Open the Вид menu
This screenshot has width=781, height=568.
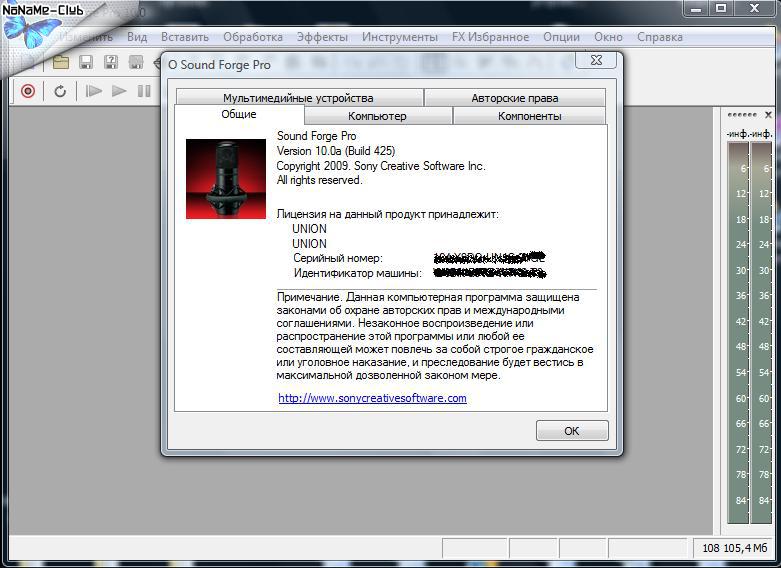click(137, 37)
